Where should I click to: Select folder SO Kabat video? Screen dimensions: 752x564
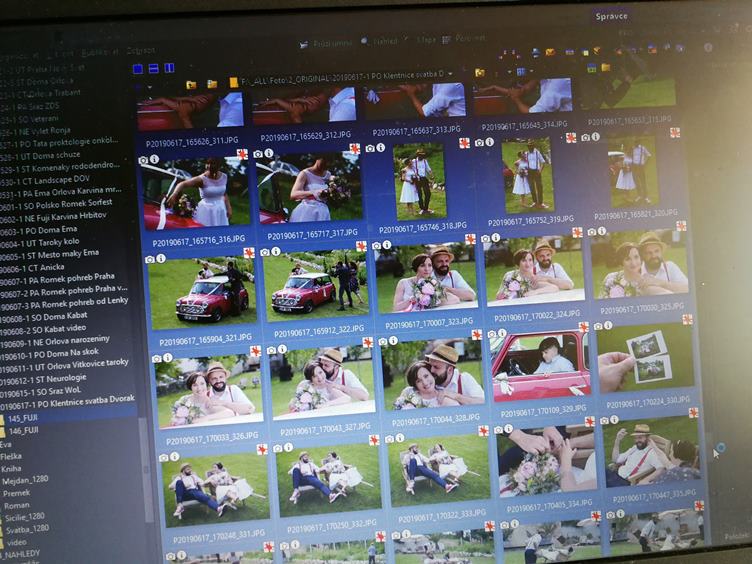pos(43,329)
